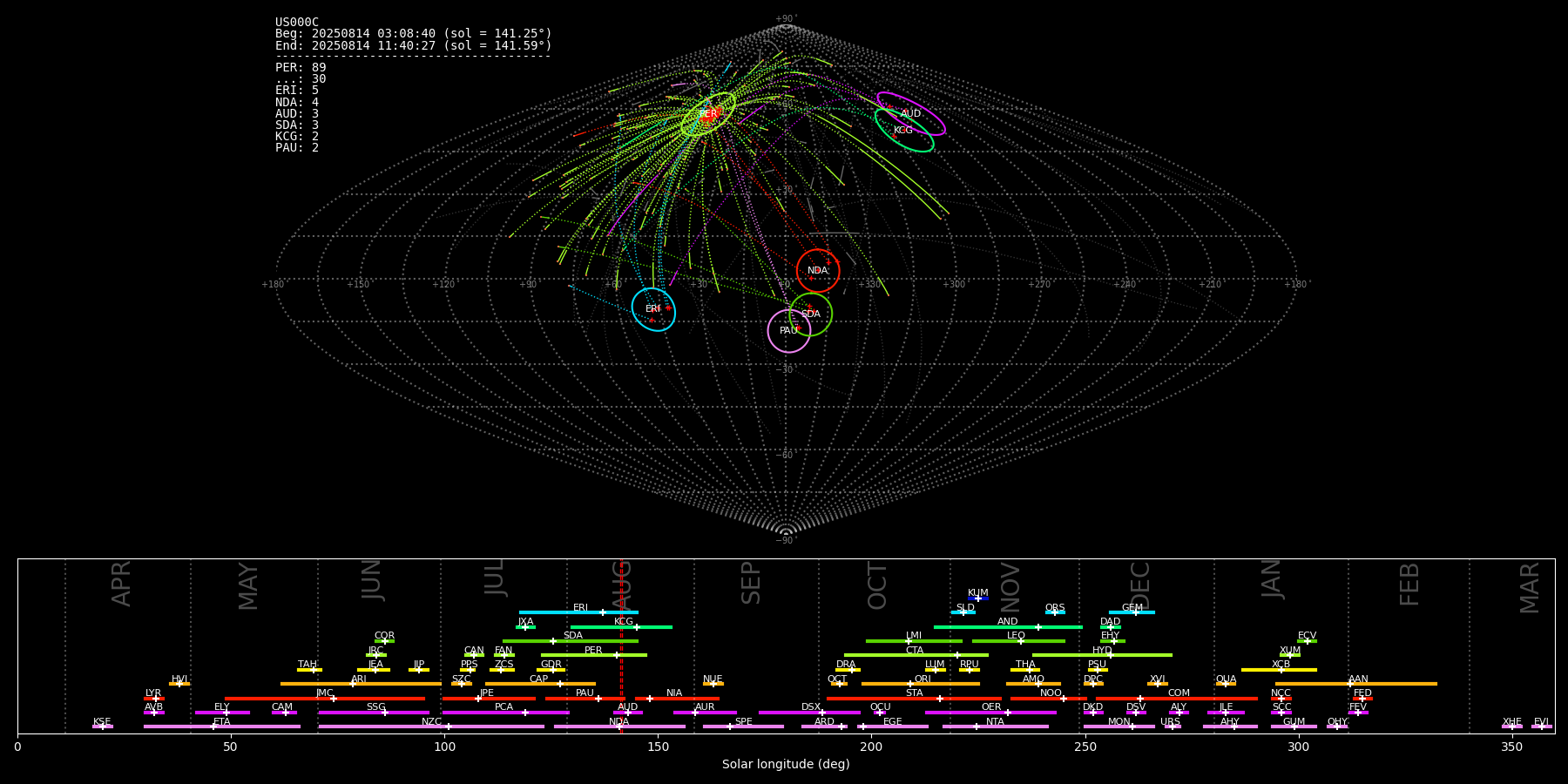This screenshot has height=784, width=1568.
Task: Click the STA shower bar in timeline
Action: [914, 698]
